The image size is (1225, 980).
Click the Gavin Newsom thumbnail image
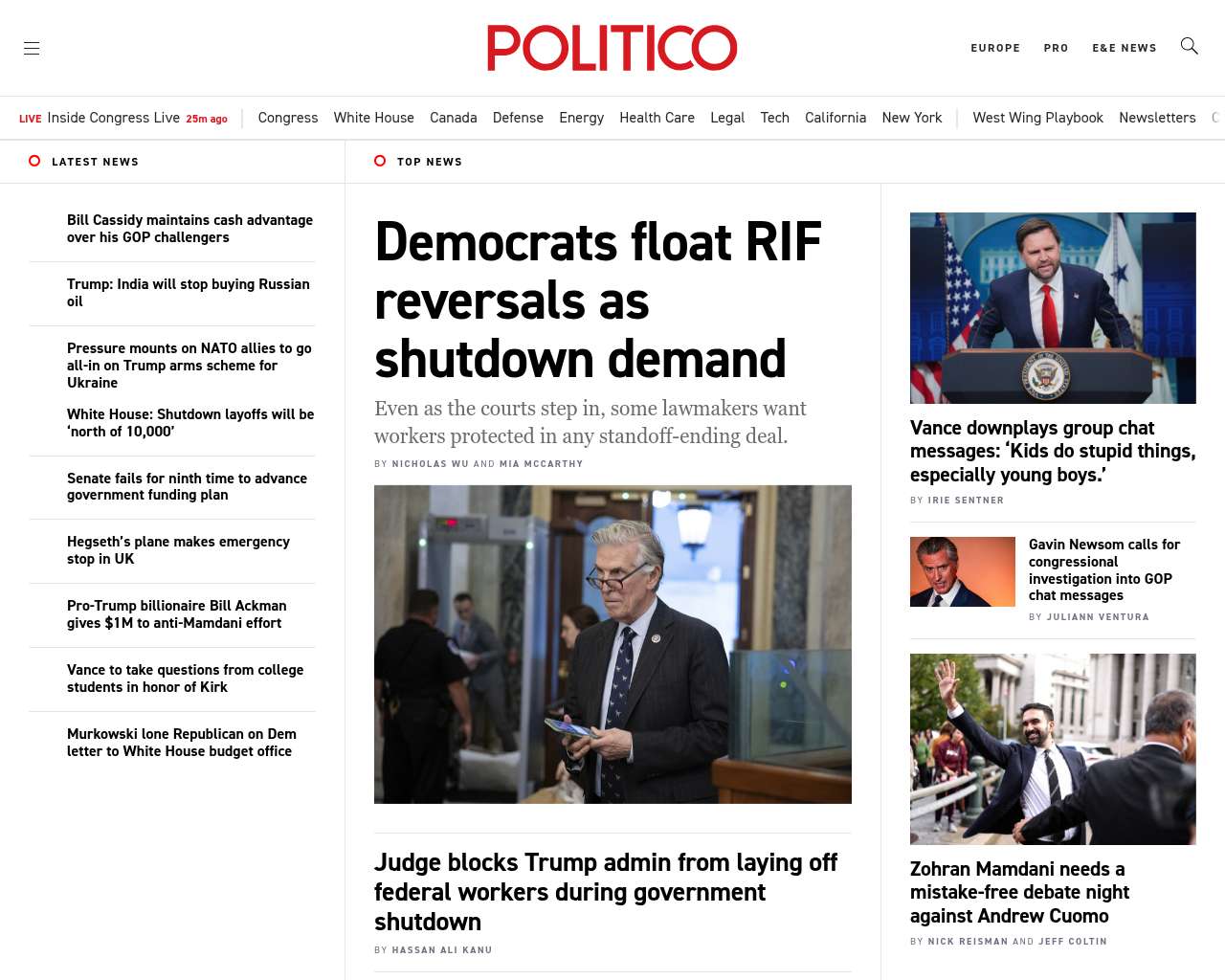962,571
